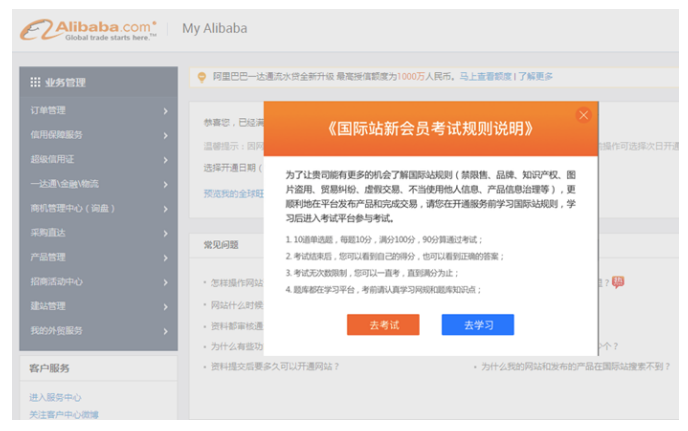Click the 怎样操作网站 FAQ entry
688x431 pixels.
237,283
